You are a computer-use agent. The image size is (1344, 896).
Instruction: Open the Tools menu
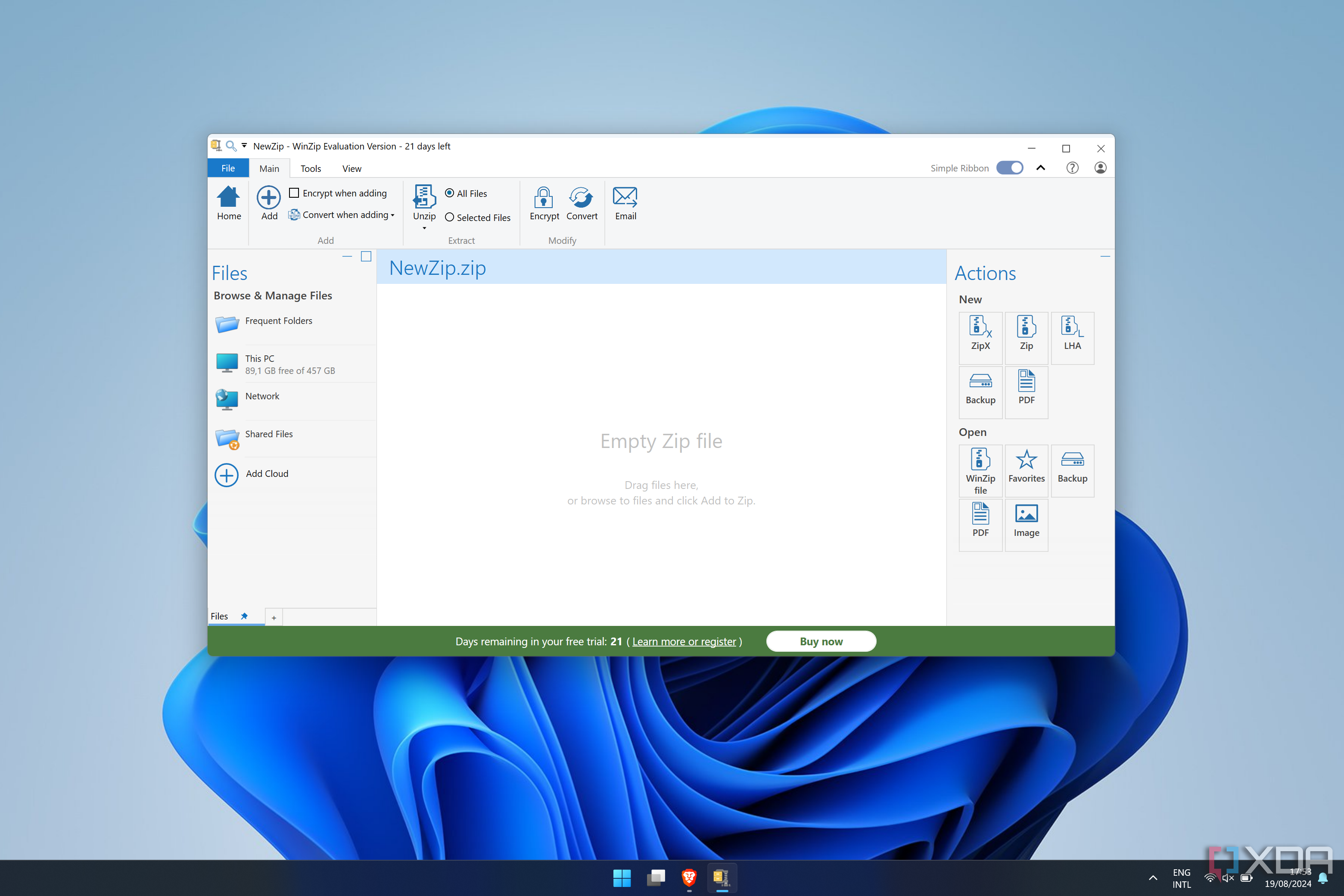pos(311,168)
